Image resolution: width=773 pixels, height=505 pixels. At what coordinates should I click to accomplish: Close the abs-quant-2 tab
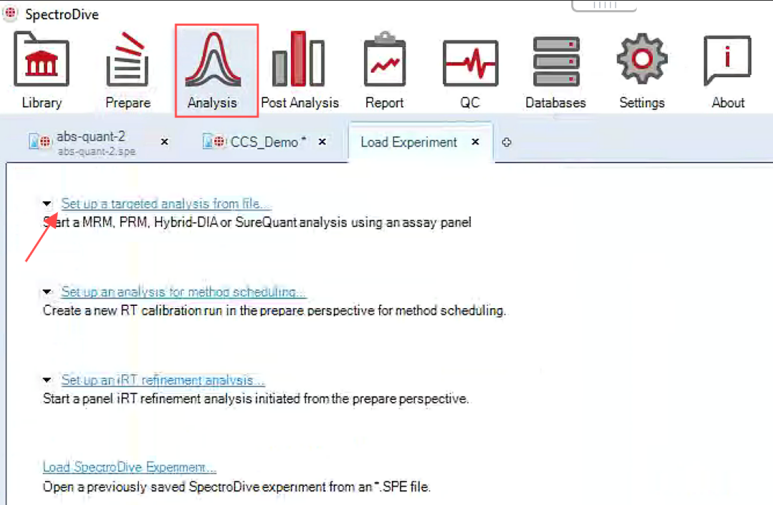pos(165,142)
